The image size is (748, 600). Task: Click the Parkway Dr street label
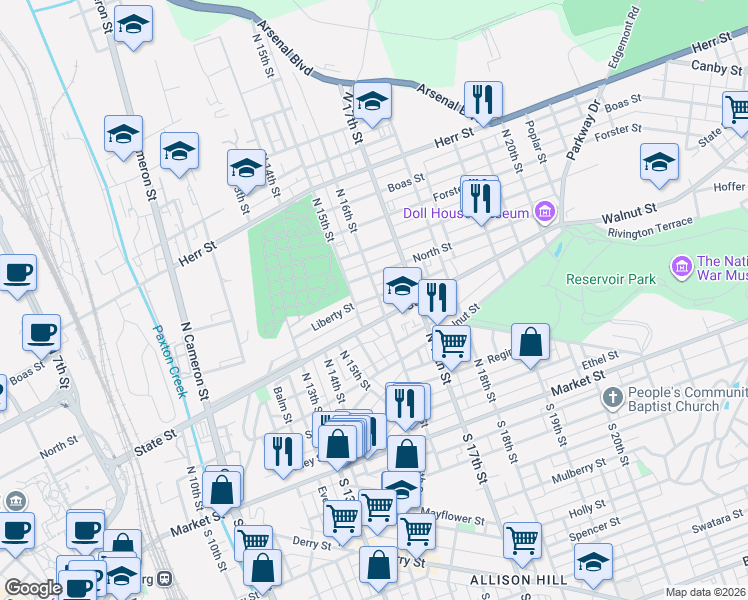582,130
